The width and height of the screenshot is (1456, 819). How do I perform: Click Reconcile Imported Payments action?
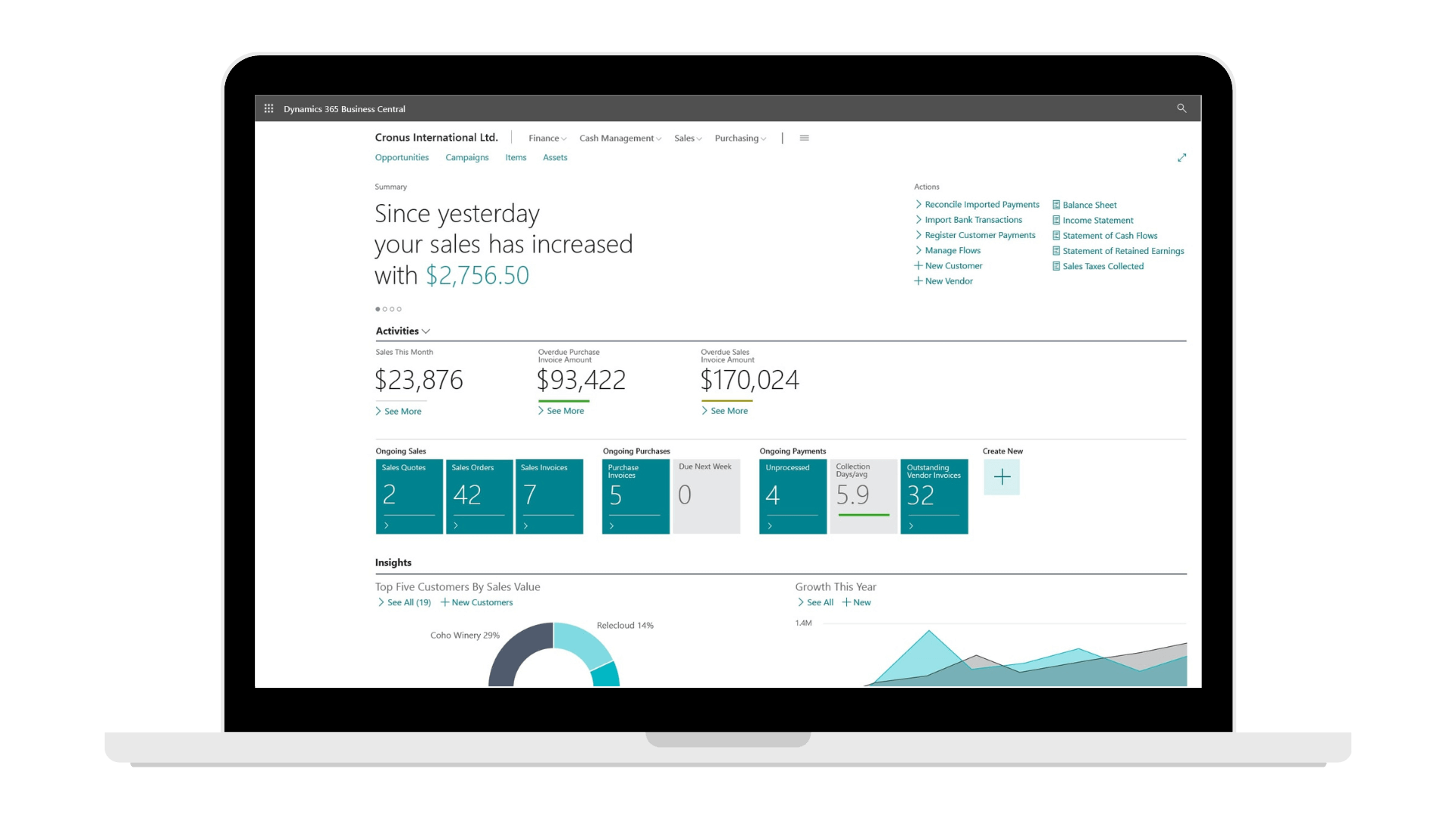(977, 205)
